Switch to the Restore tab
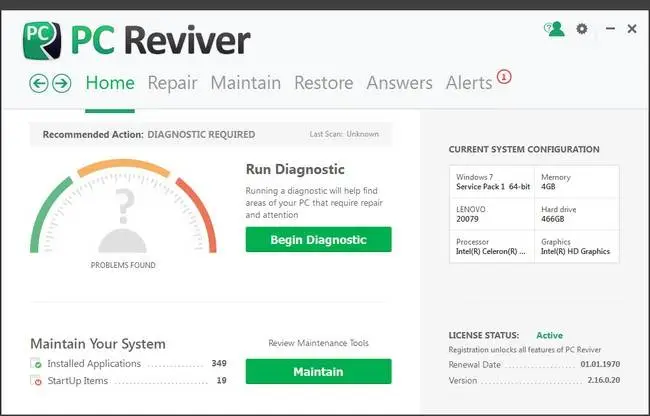This screenshot has height=416, width=650. click(x=324, y=83)
